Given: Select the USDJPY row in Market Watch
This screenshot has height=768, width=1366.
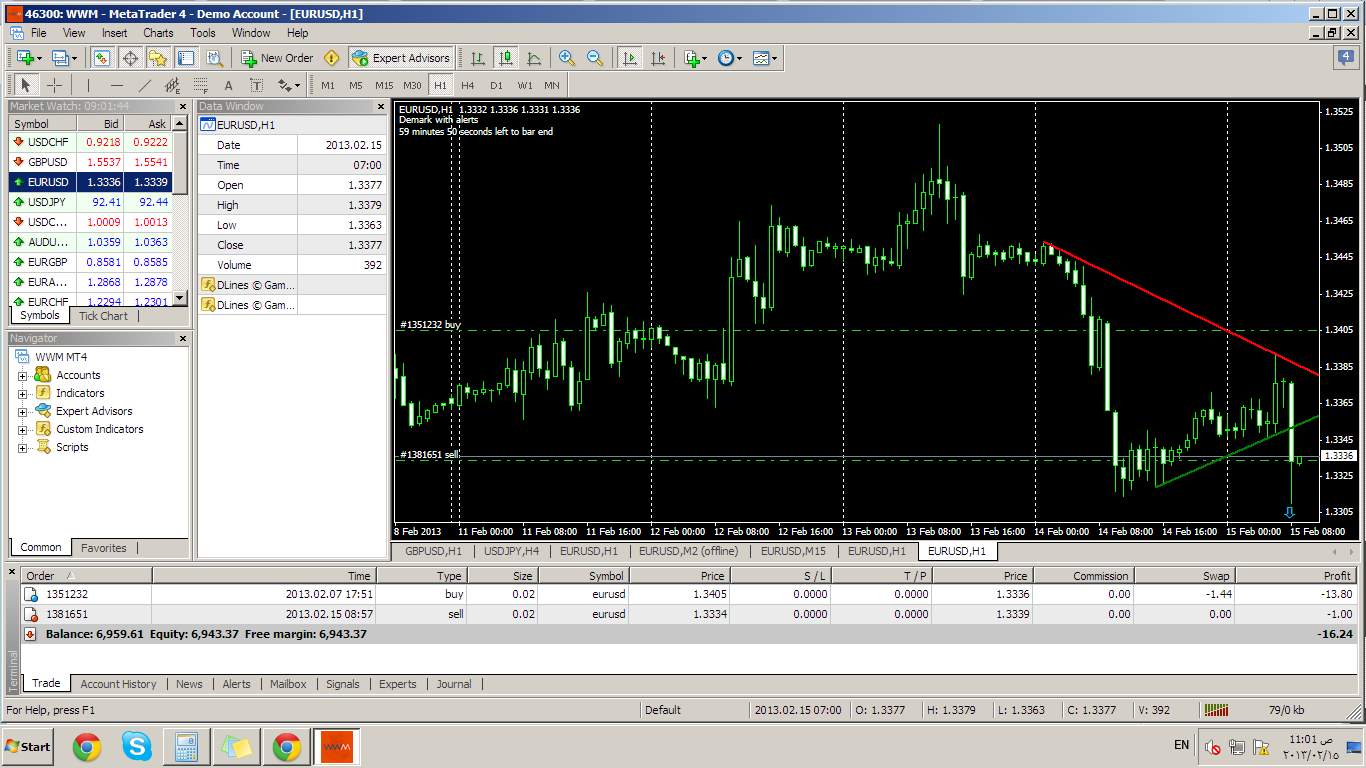Looking at the screenshot, I should [x=91, y=202].
